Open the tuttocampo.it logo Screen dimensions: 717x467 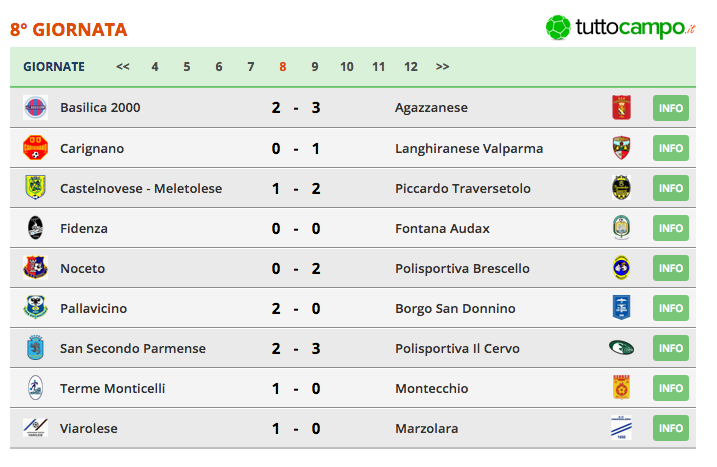(621, 27)
